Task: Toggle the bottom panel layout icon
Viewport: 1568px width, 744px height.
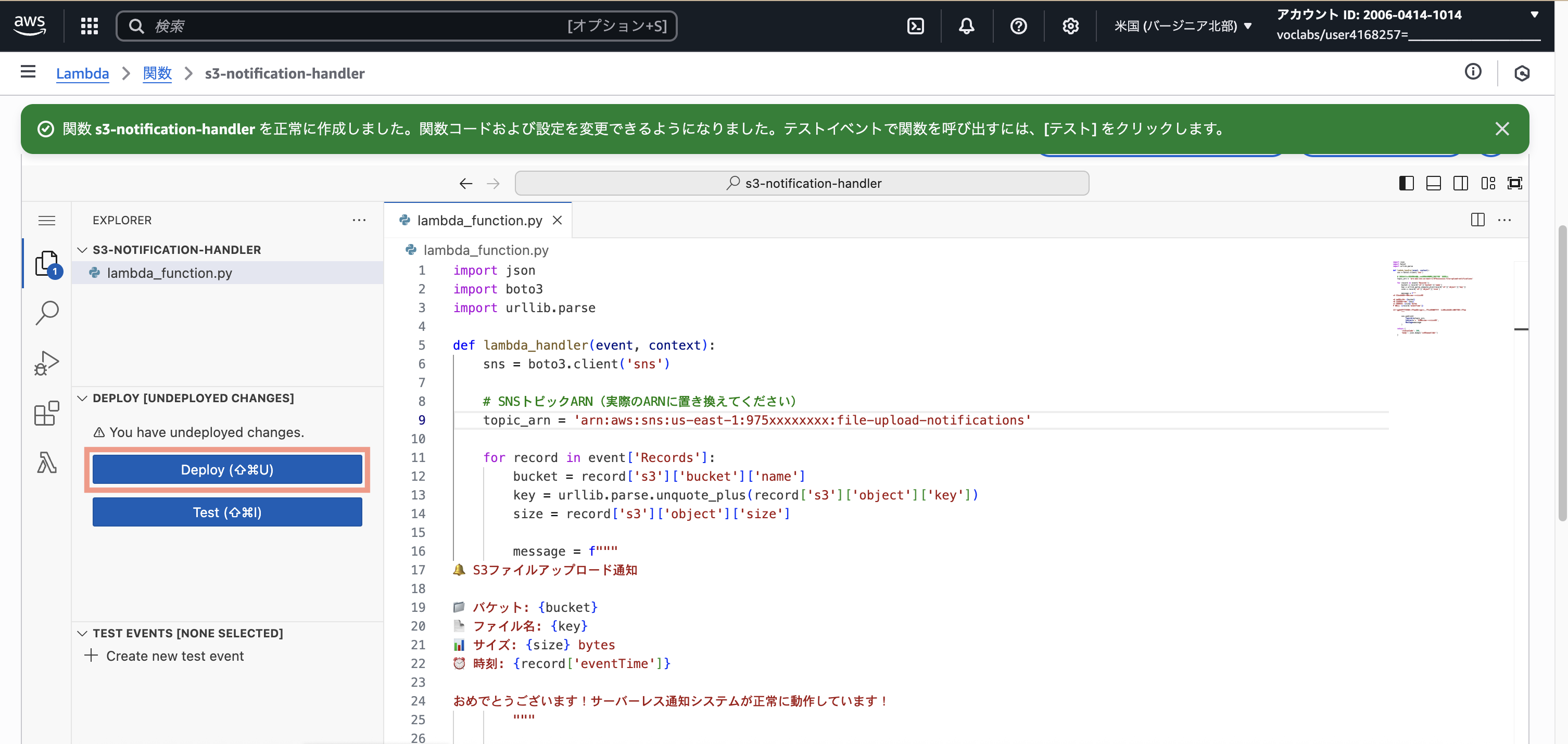Action: (1434, 183)
